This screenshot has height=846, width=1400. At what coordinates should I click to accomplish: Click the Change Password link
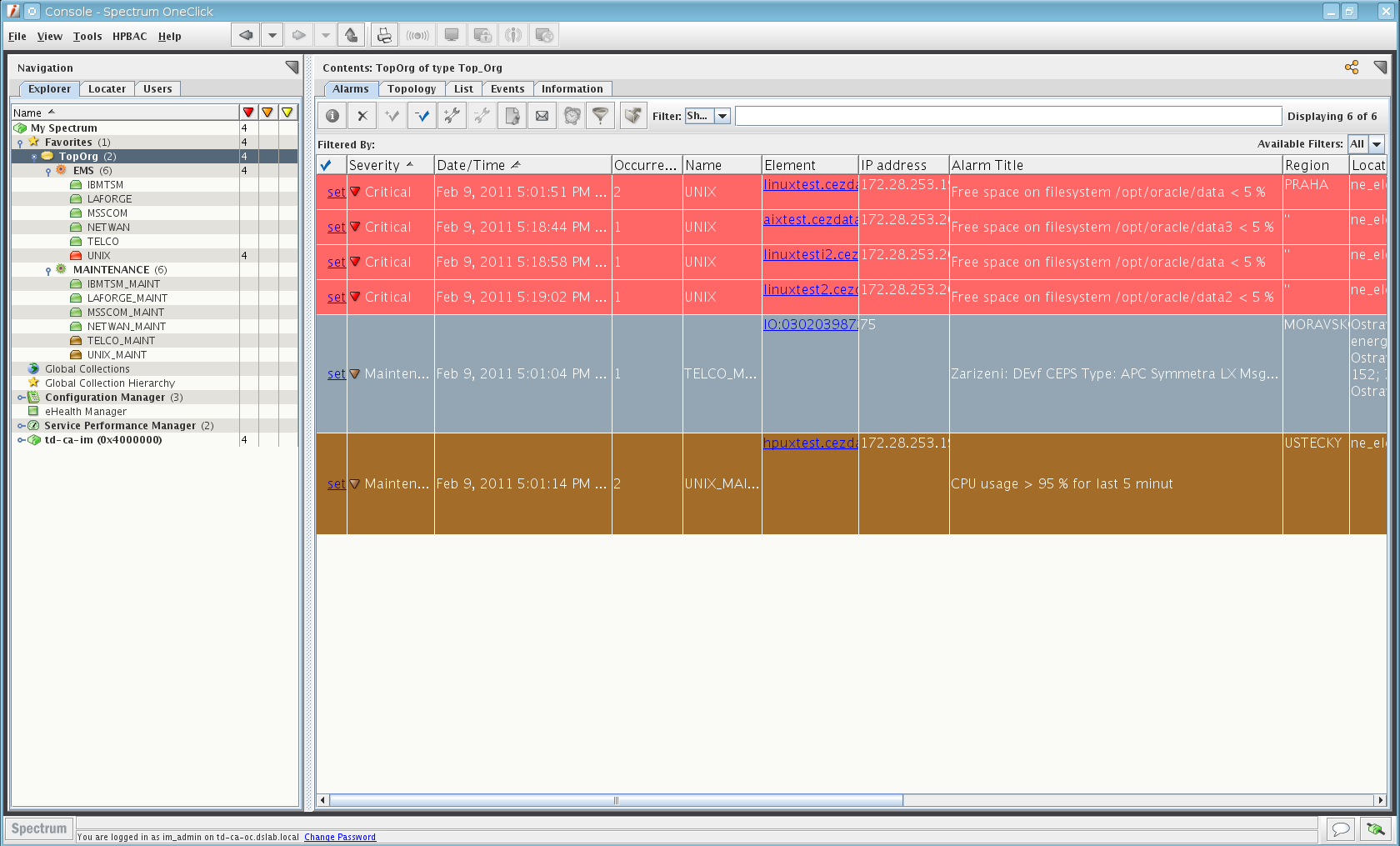[340, 837]
